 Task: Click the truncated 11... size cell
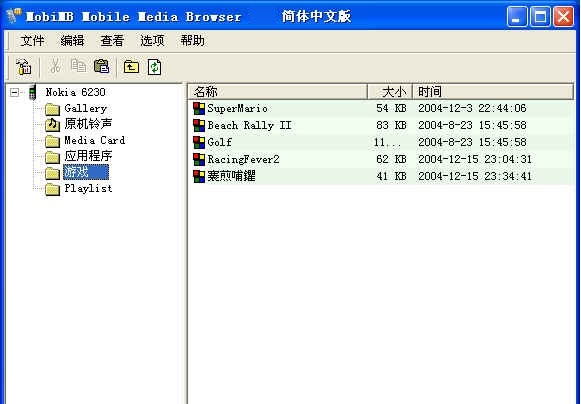tap(388, 142)
